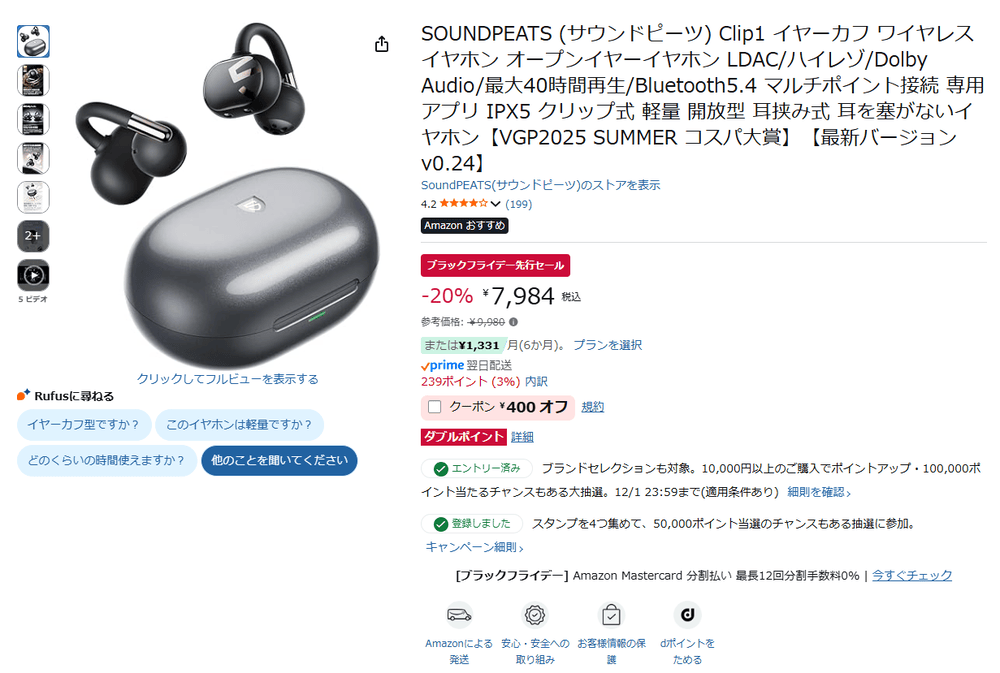Click the safety and security badge icon

pyautogui.click(x=534, y=615)
